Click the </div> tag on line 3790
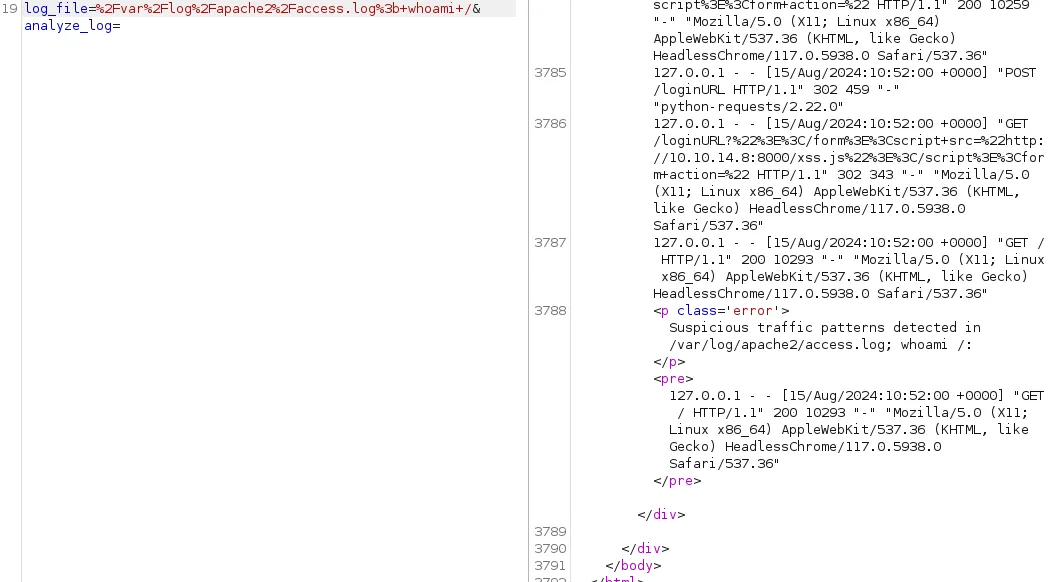Viewport: 1060px width, 582px height. click(646, 549)
